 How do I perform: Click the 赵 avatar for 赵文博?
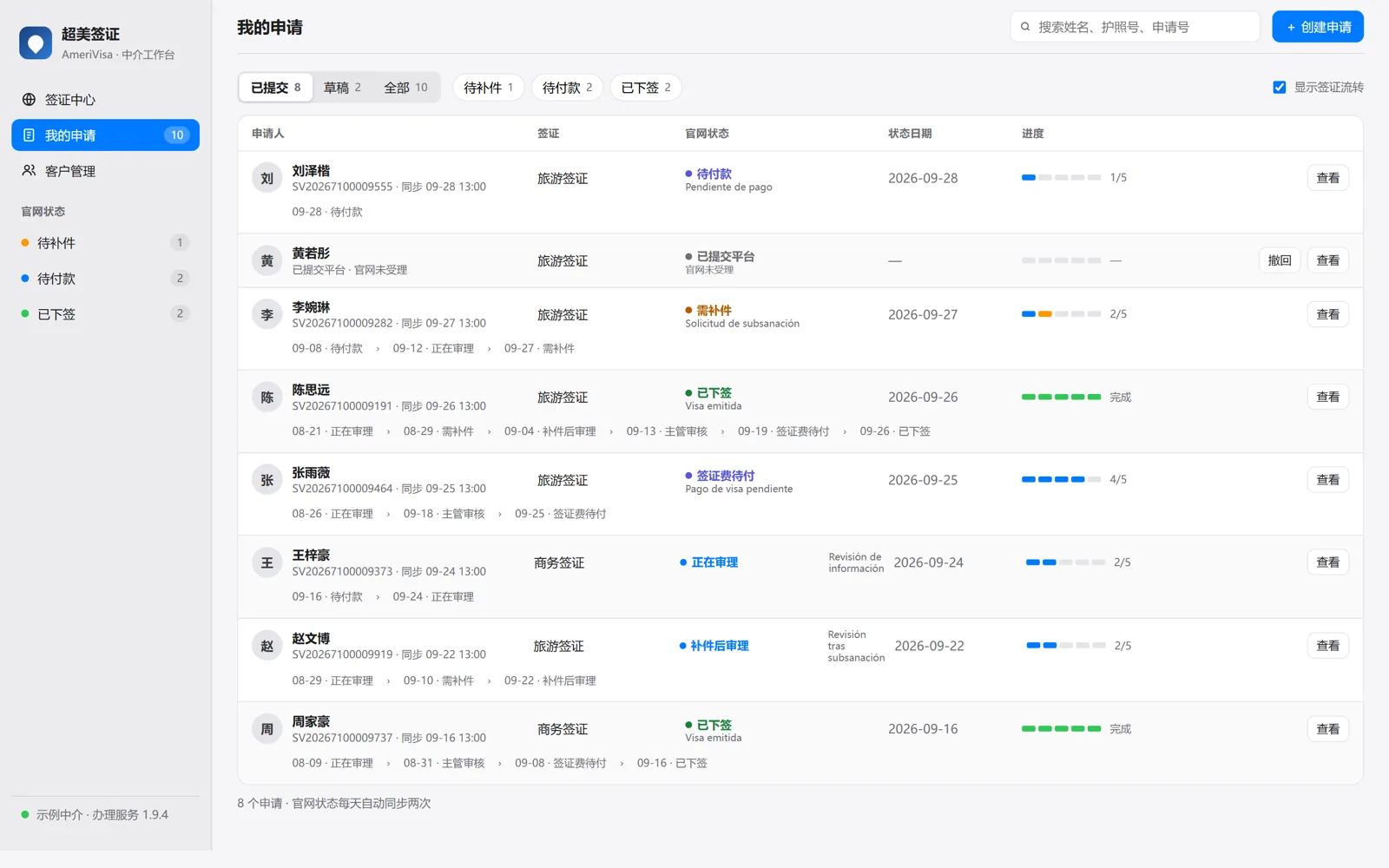(267, 646)
